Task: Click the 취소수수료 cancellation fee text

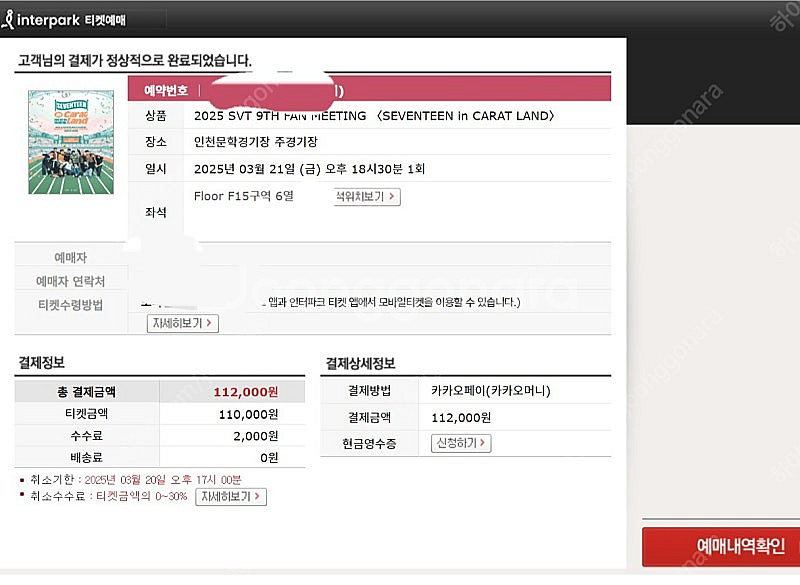Action: (x=108, y=496)
